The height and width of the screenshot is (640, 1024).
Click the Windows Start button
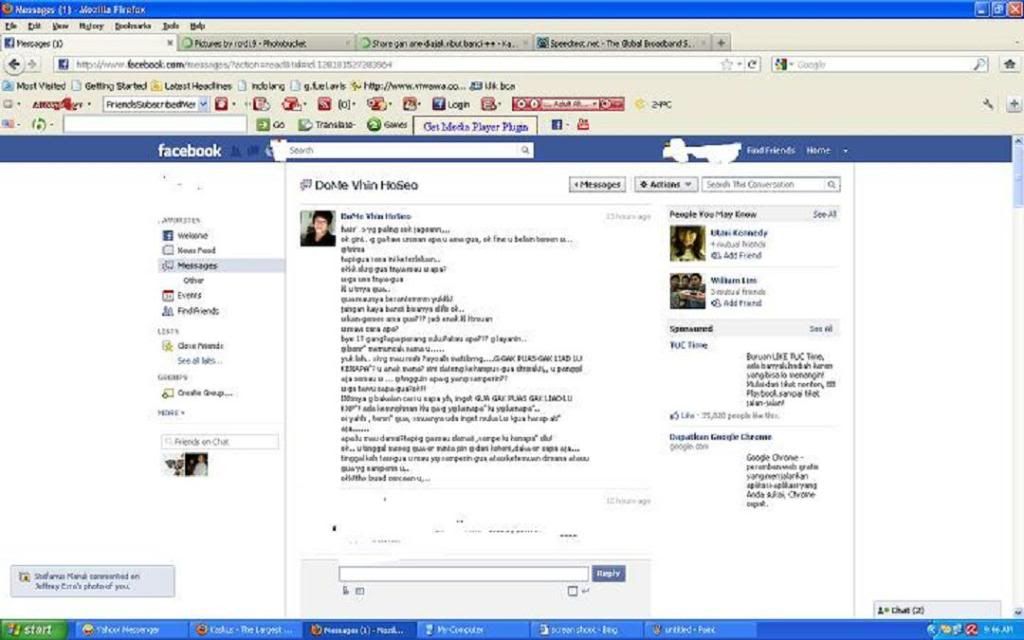[x=33, y=630]
